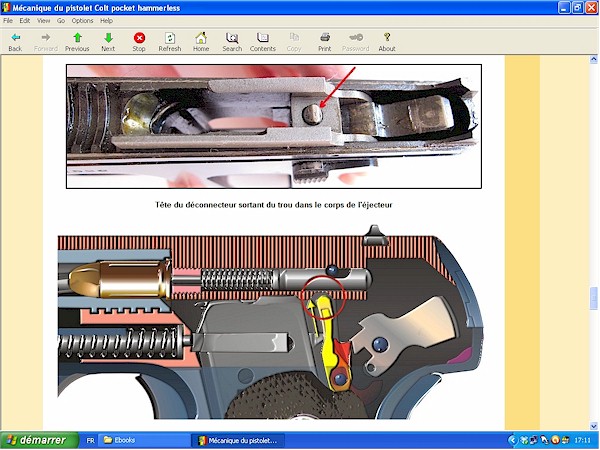The height and width of the screenshot is (450, 600).
Task: Expand the Go menu
Action: [x=61, y=20]
